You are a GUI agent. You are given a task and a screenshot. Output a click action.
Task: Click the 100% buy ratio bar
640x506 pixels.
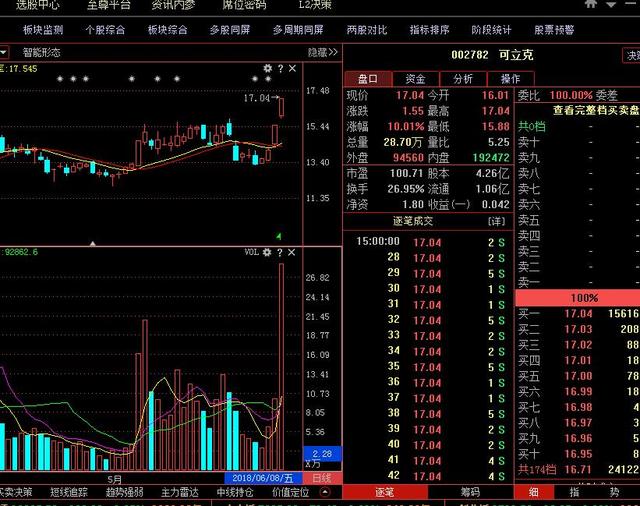(x=584, y=298)
